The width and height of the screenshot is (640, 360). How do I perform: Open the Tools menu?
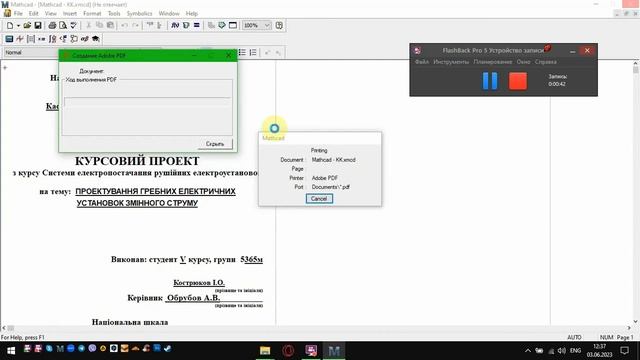click(x=114, y=13)
